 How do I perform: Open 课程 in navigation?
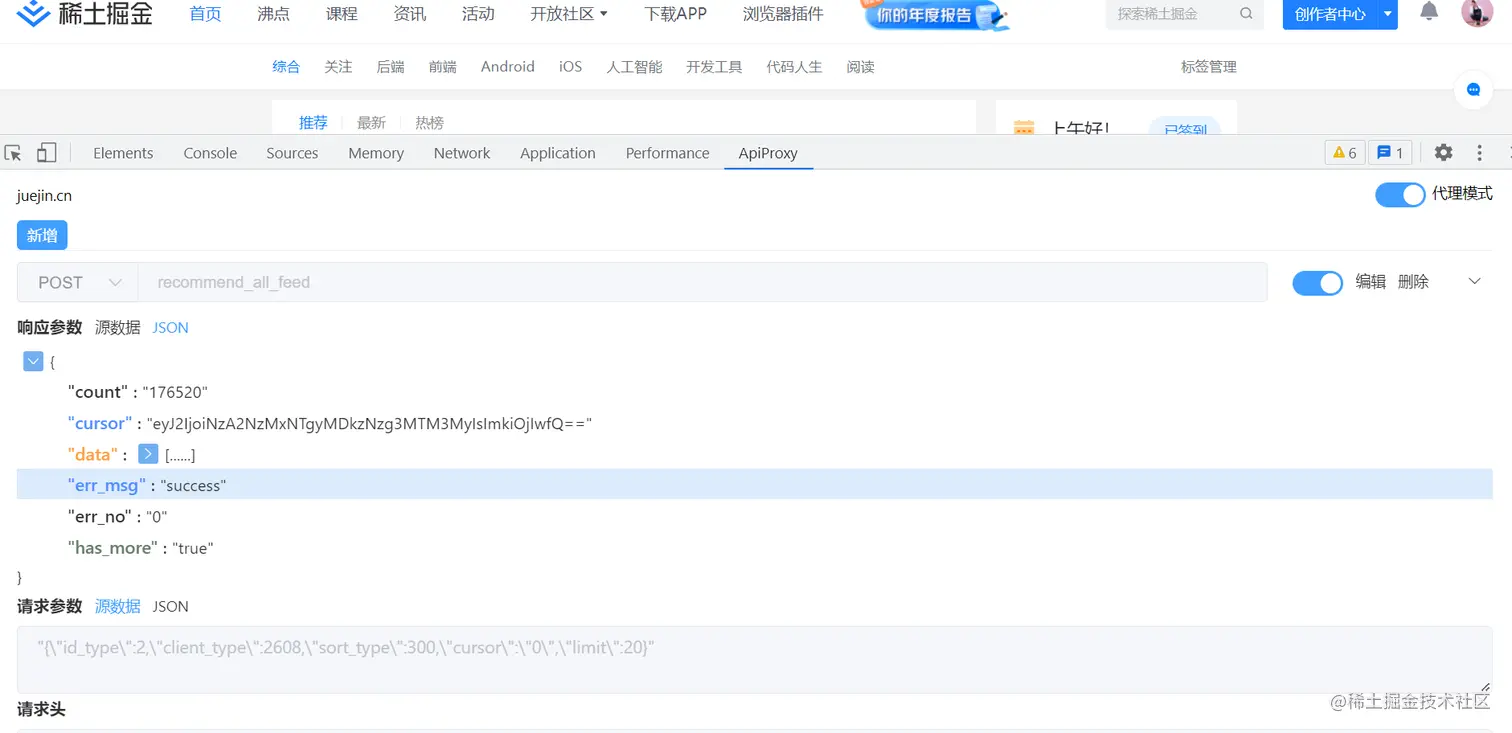(341, 14)
